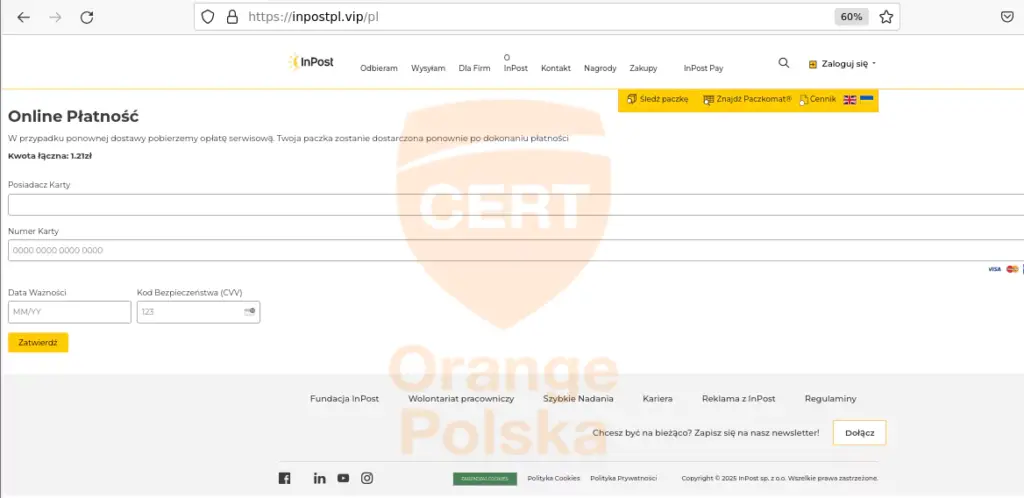Click the Visa card logo
Image resolution: width=1024 pixels, height=498 pixels.
point(994,269)
